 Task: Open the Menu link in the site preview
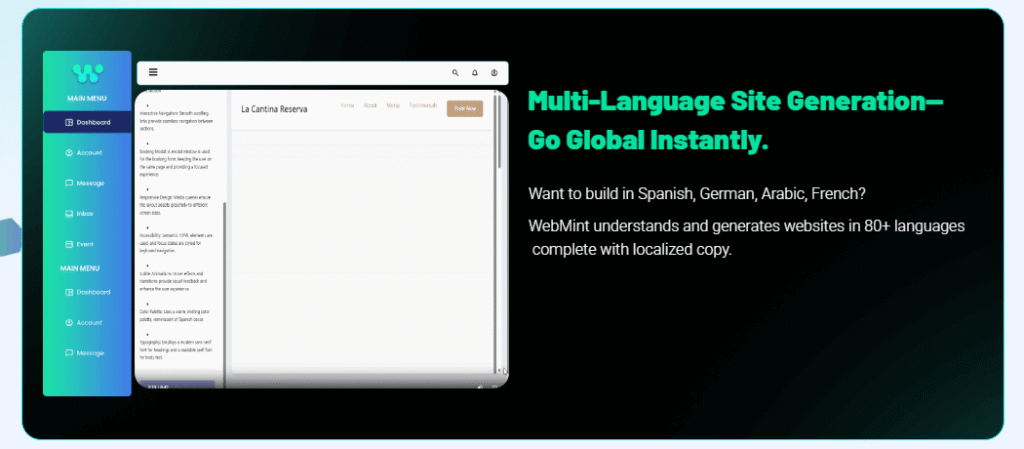click(x=393, y=105)
